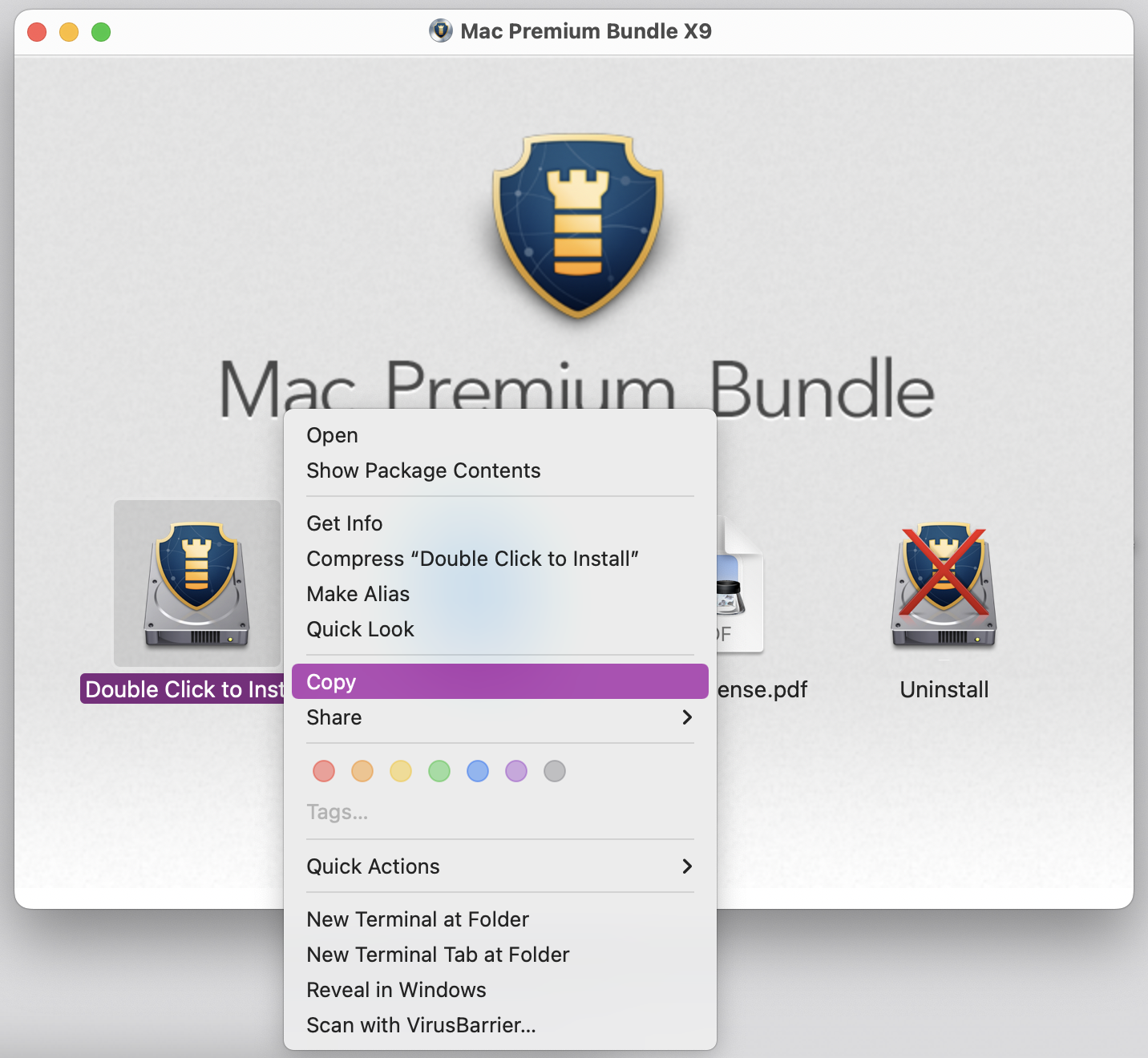Screen dimensions: 1148x1058
Task: Apply the purple tag color
Action: coord(516,771)
